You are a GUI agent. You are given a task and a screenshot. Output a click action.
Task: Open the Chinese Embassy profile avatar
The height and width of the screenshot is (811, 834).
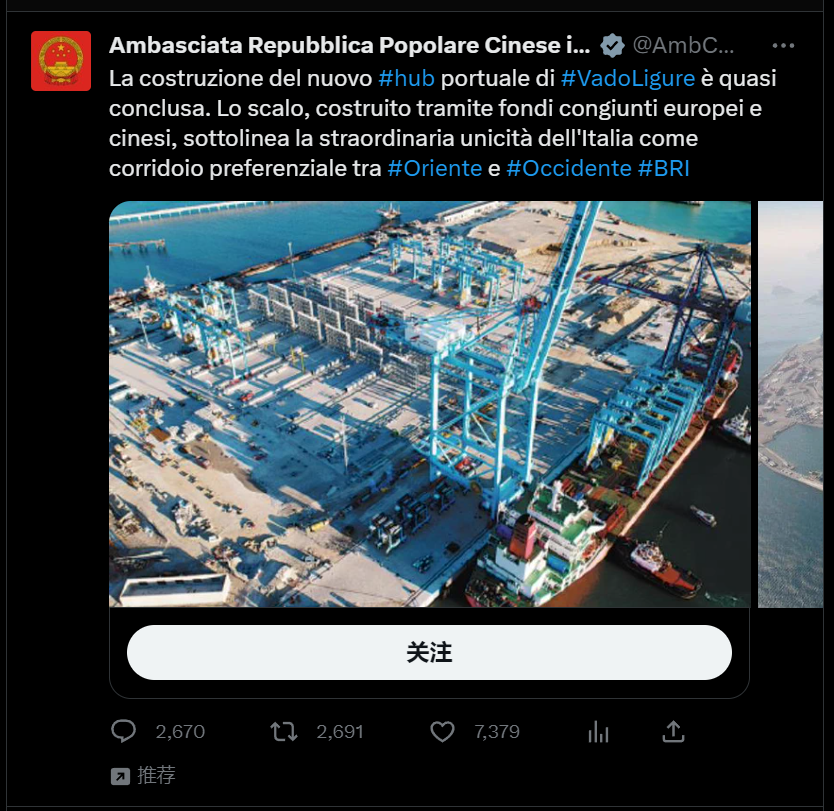click(61, 61)
